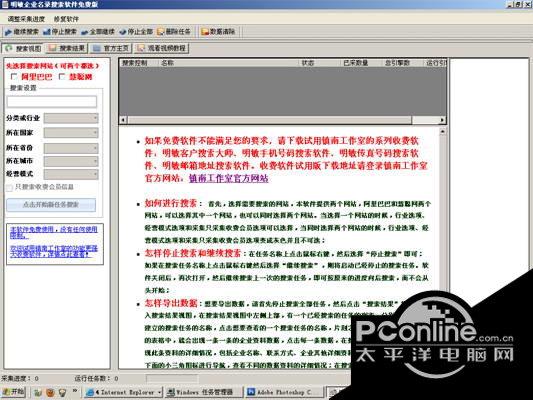Viewport: 533px width, 400px height.
Task: Click the 数据清除 (clear data) toolbar icon
Action: coord(219,32)
